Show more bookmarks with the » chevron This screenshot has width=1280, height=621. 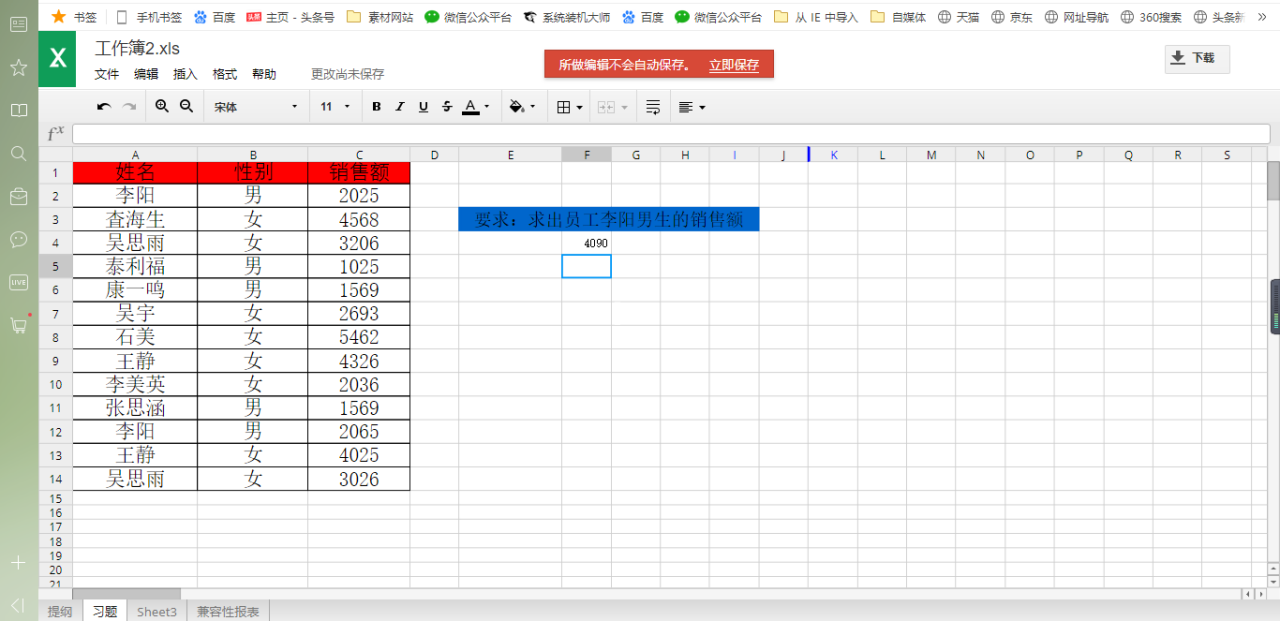point(1262,16)
